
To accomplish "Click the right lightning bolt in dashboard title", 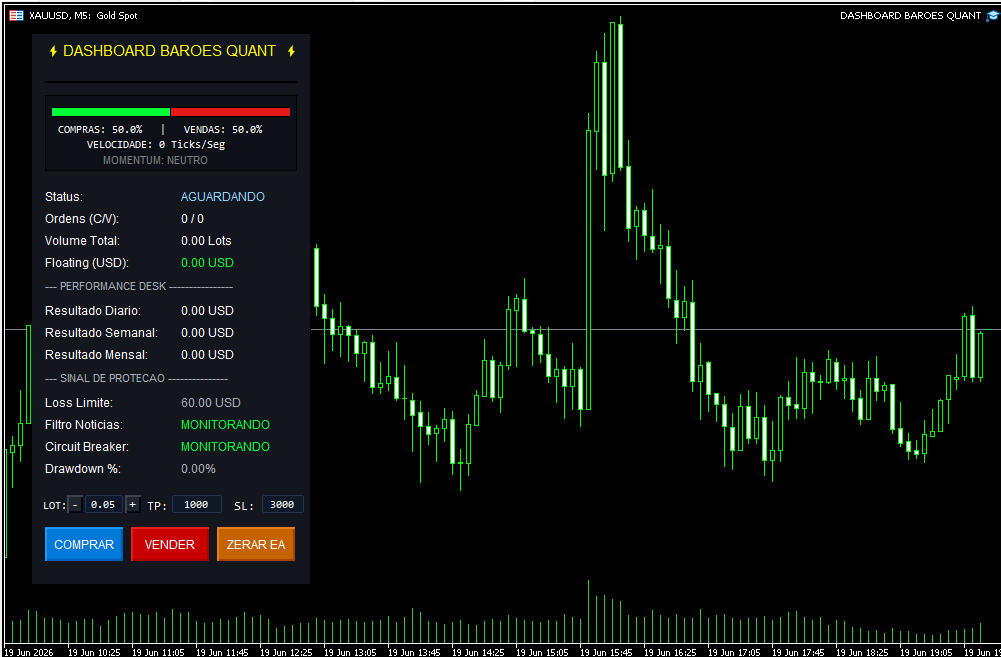I will pyautogui.click(x=291, y=51).
